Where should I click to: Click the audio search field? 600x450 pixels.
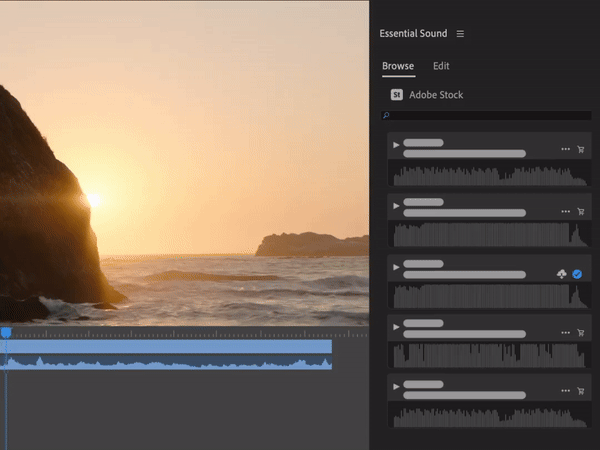pos(488,116)
